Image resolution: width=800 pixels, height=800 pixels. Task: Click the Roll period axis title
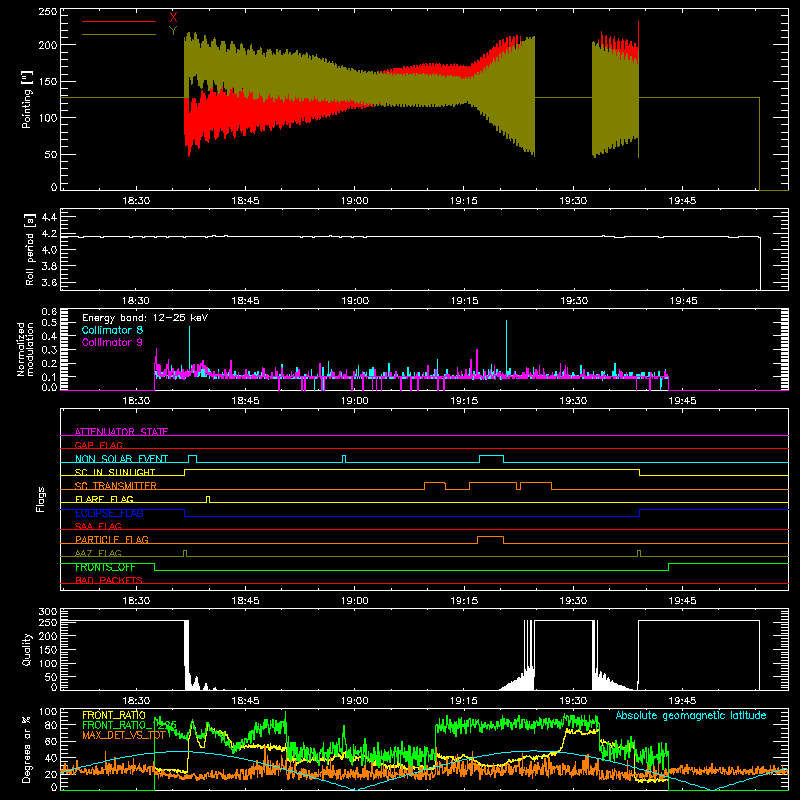(x=30, y=249)
